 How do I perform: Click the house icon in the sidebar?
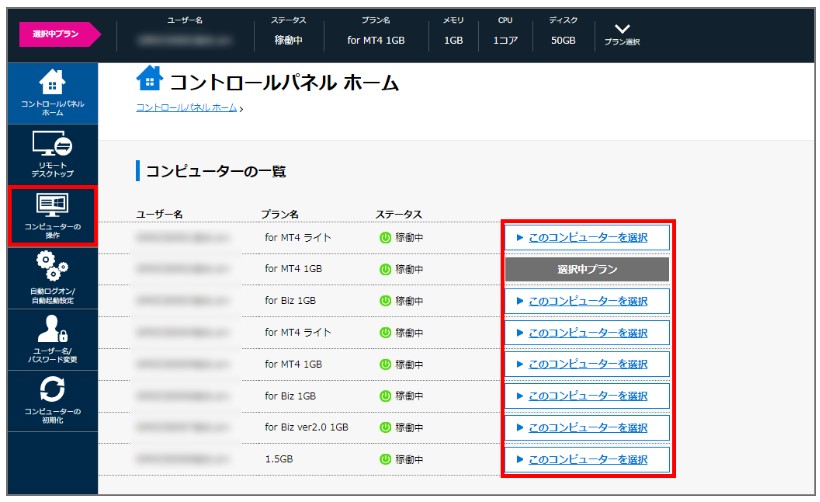[52, 82]
